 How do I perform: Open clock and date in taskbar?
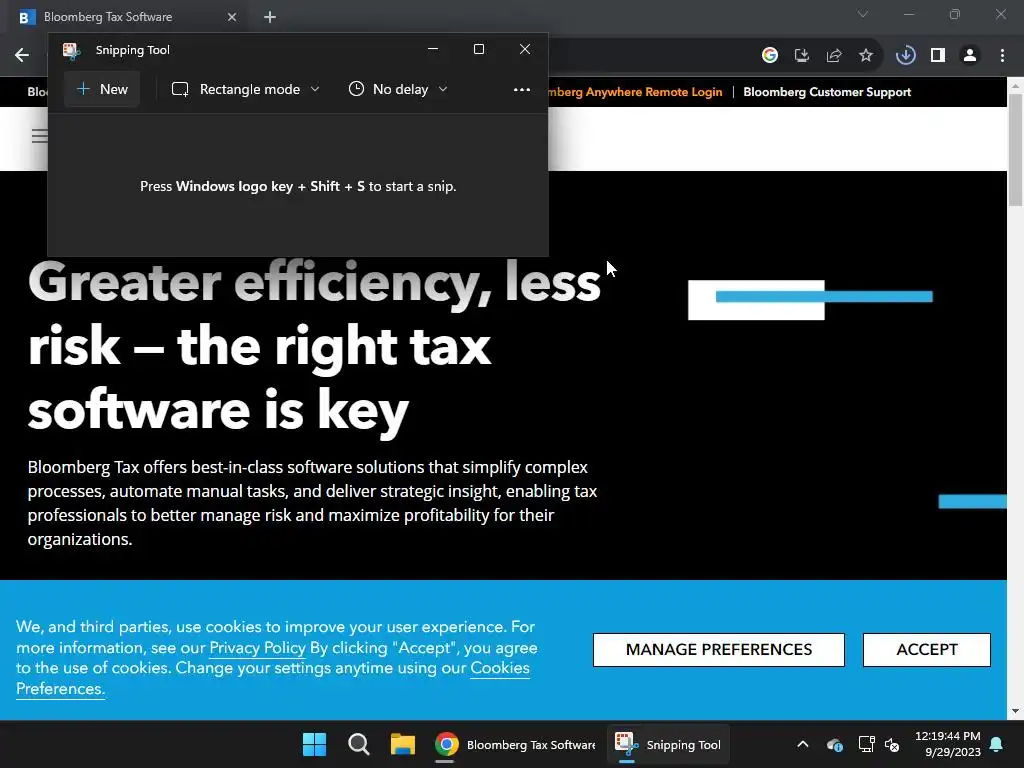[948, 744]
